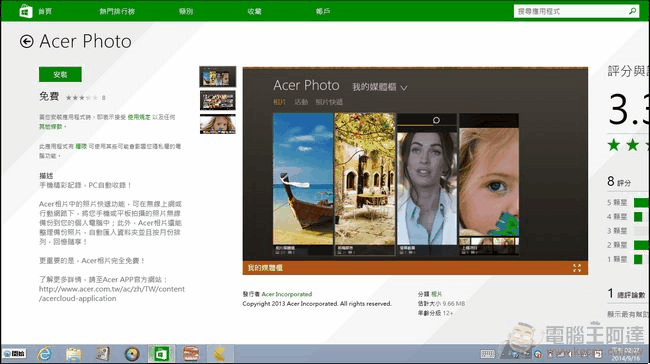The height and width of the screenshot is (364, 650).
Task: Click the 5 顆星 rating bar
Action: [641, 203]
